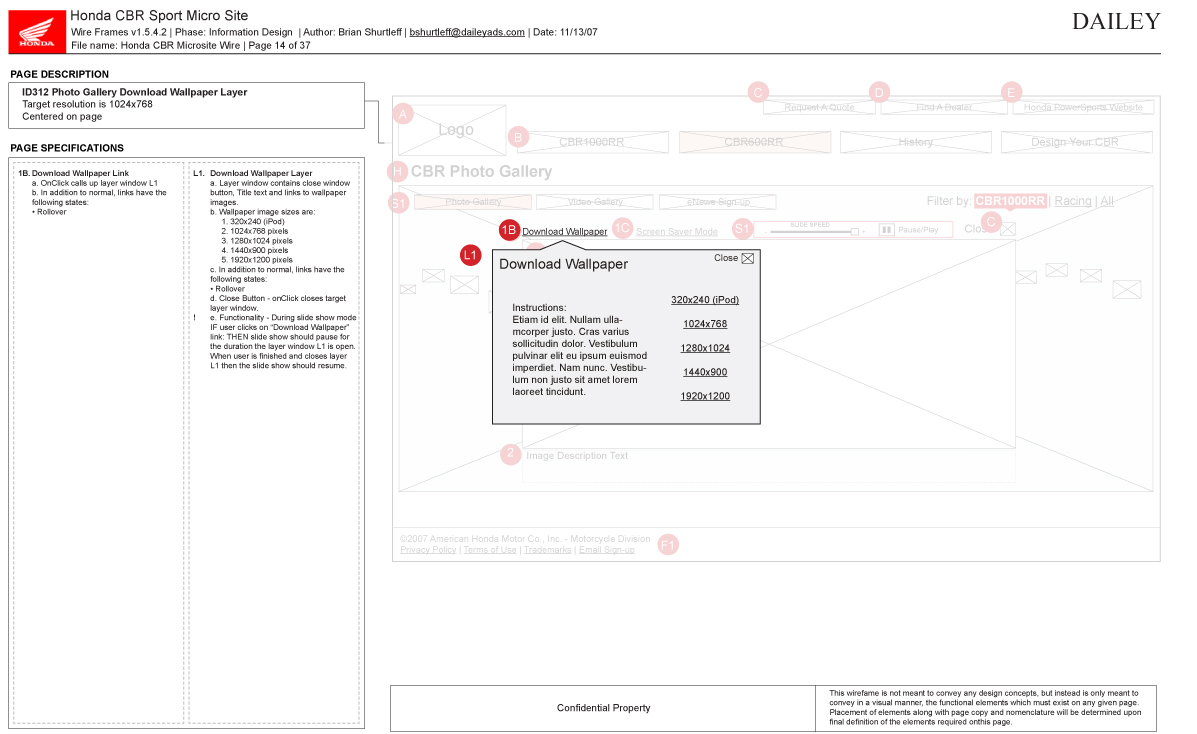Open the CBR1000RR navigation tab
The height and width of the screenshot is (734, 1197).
(x=592, y=142)
